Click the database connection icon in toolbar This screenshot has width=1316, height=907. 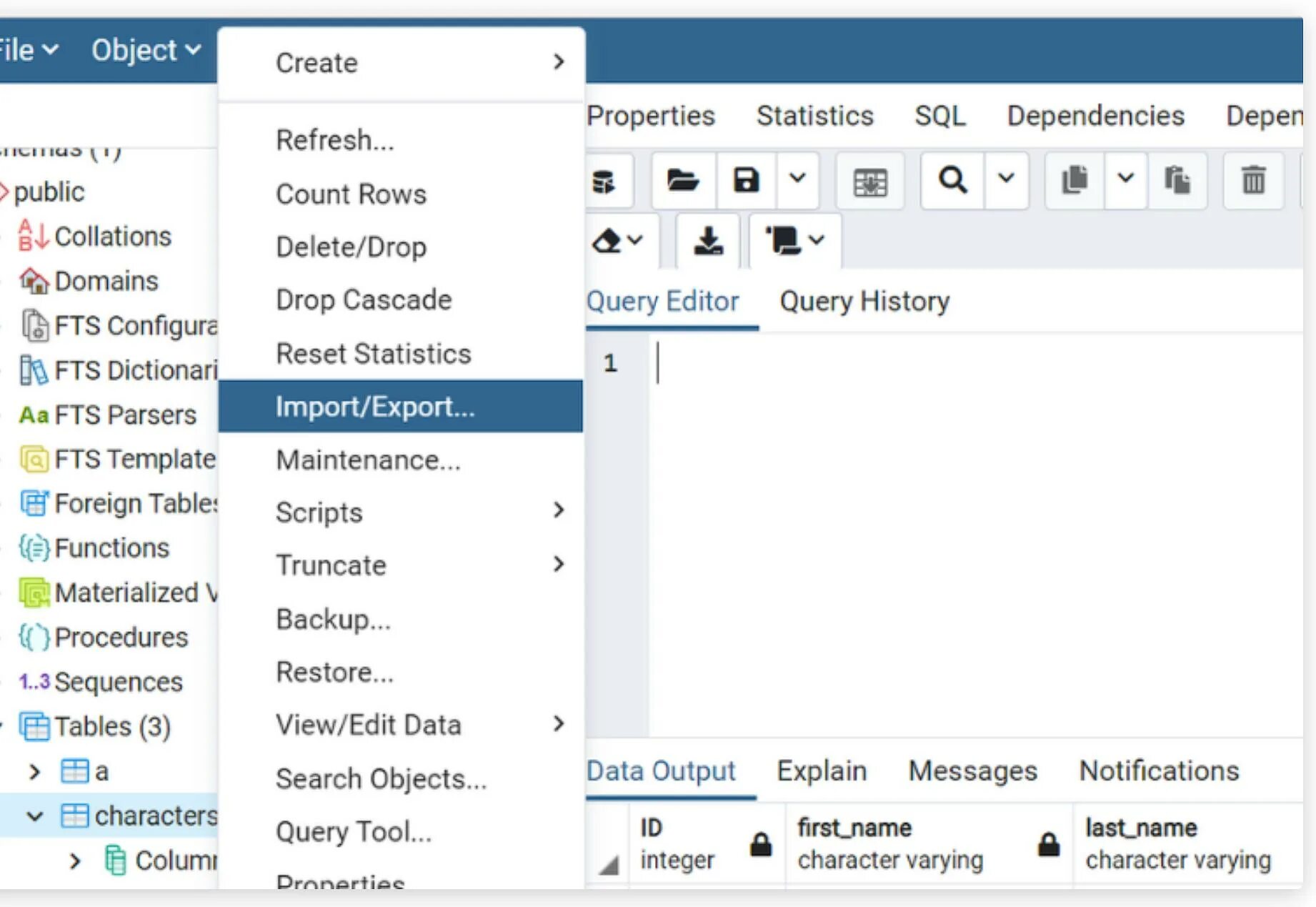605,181
